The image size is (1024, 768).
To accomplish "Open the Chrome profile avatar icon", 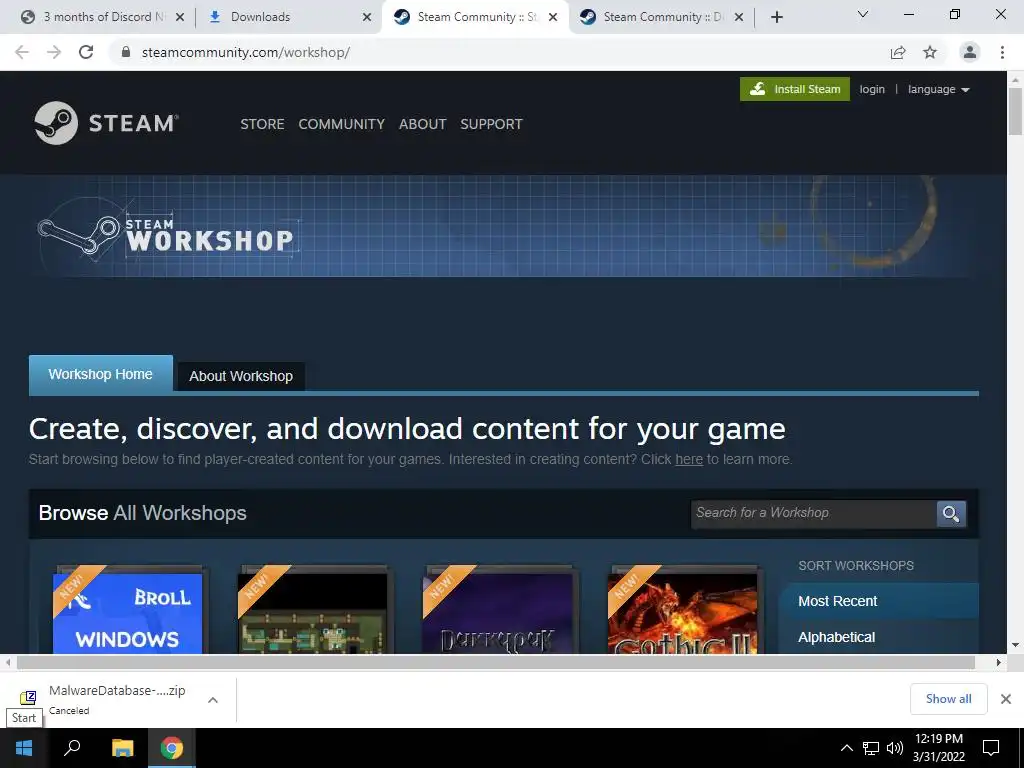I will 970,52.
